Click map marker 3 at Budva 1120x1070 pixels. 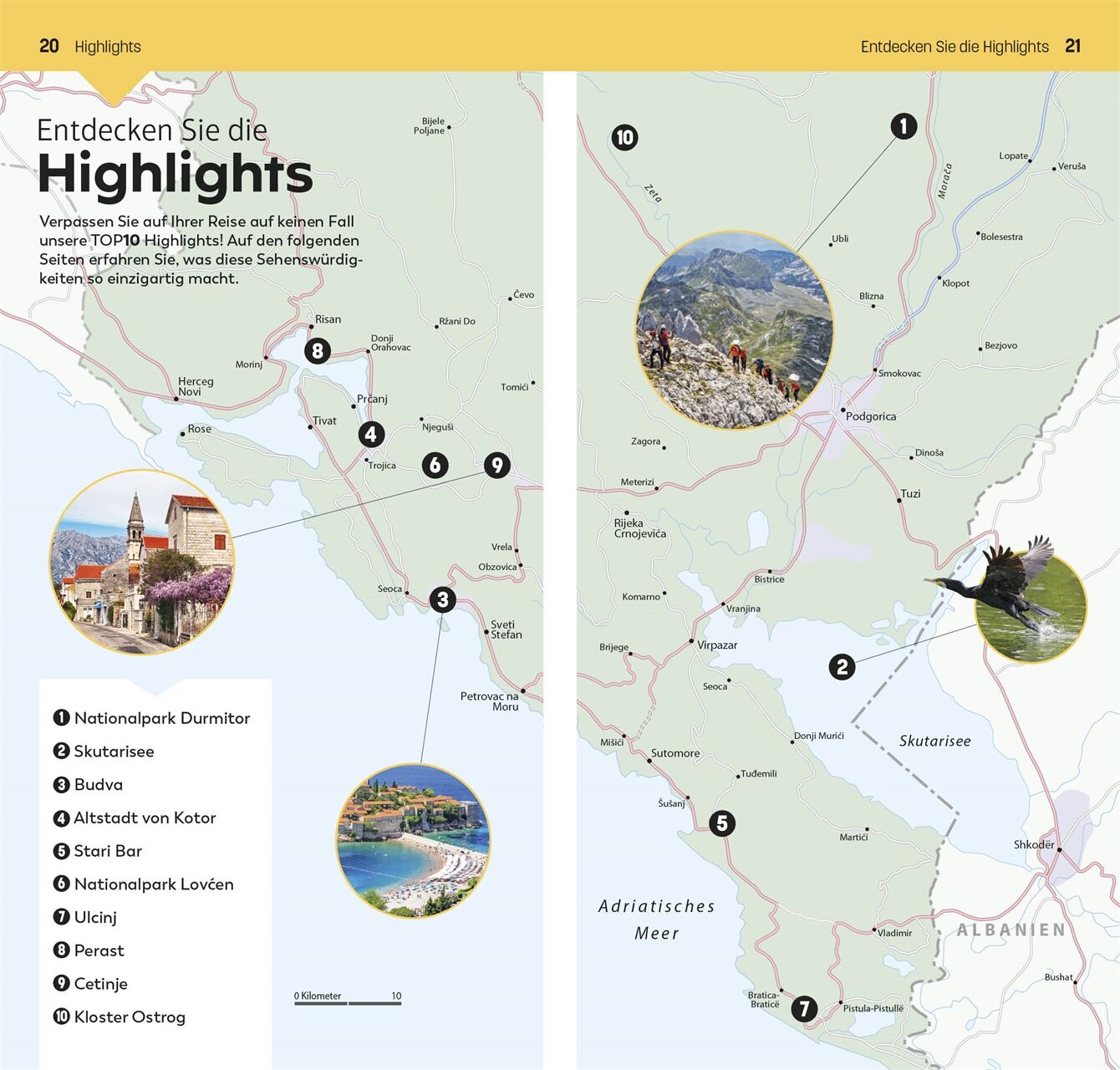pyautogui.click(x=442, y=599)
